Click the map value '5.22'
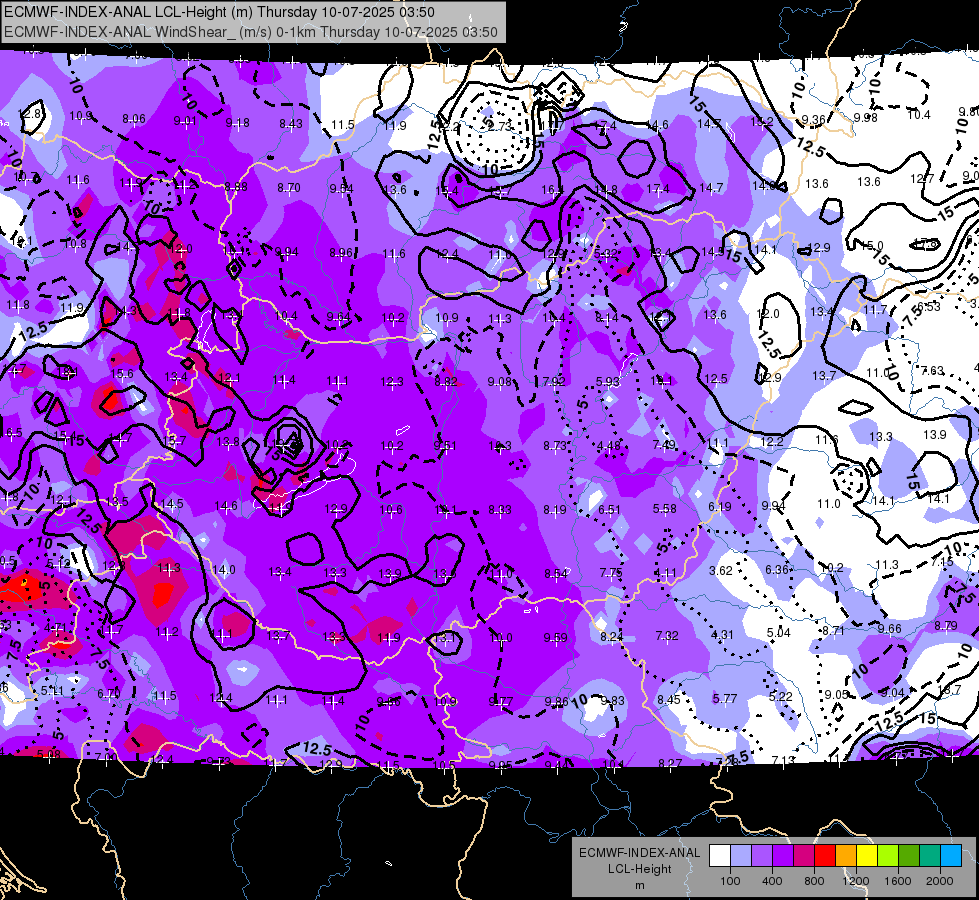This screenshot has height=900, width=979. (780, 696)
